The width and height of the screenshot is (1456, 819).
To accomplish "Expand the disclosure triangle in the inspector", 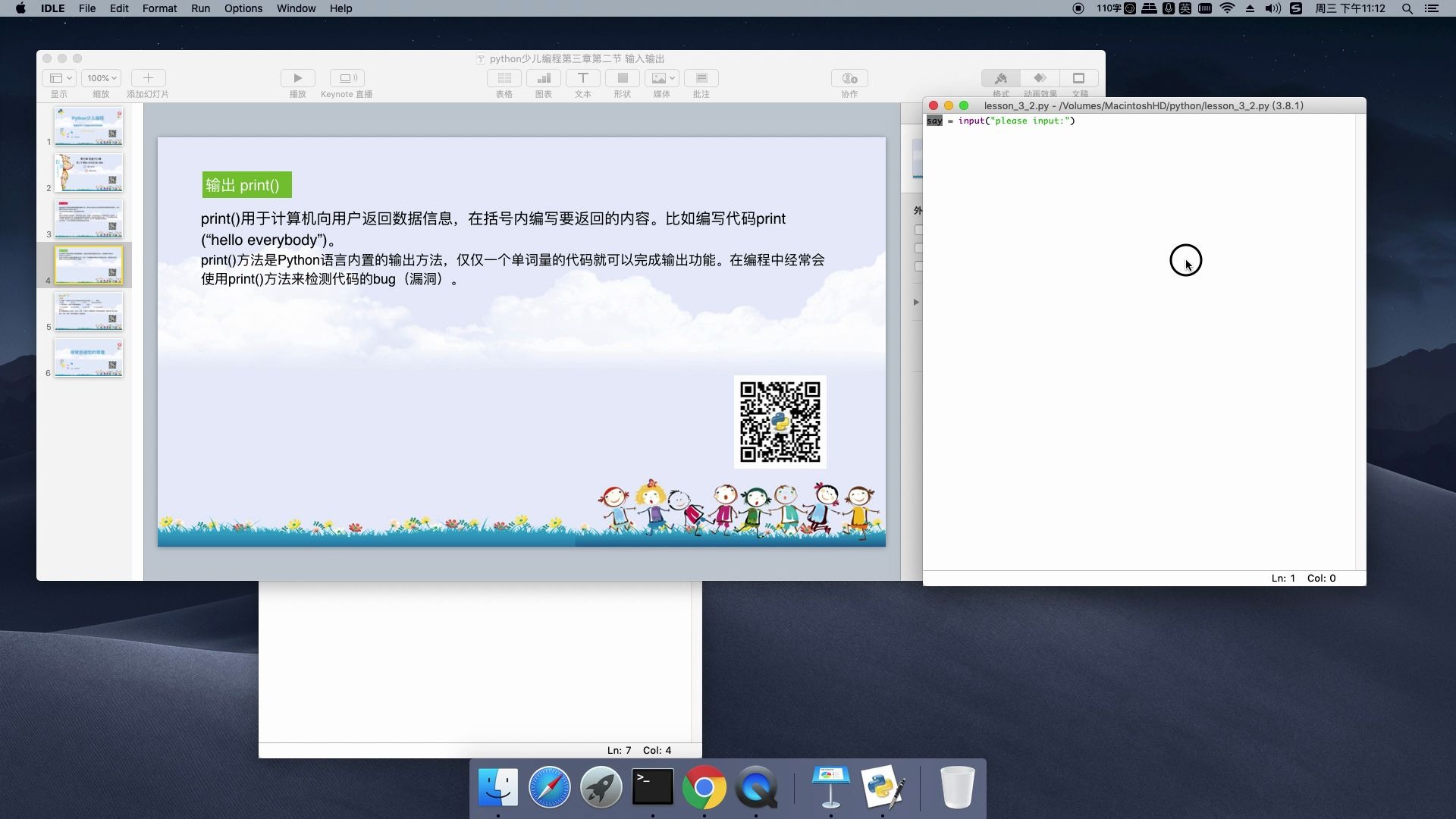I will pos(916,302).
